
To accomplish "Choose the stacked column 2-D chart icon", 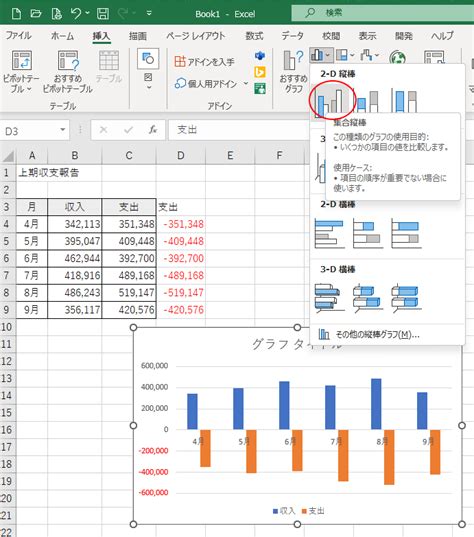I will click(368, 101).
